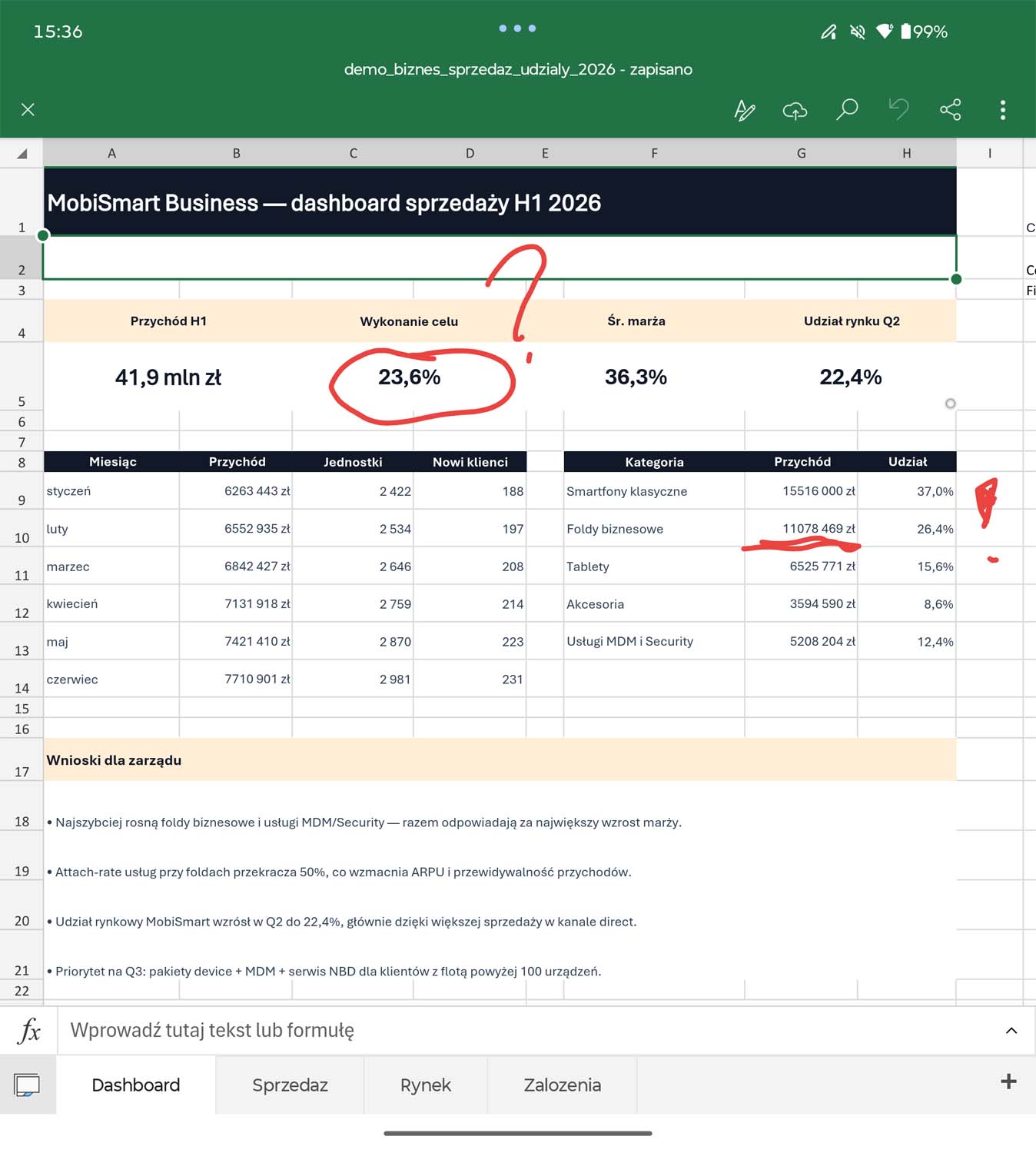Tap the cloud upload icon
The image size is (1036, 1153).
795,111
